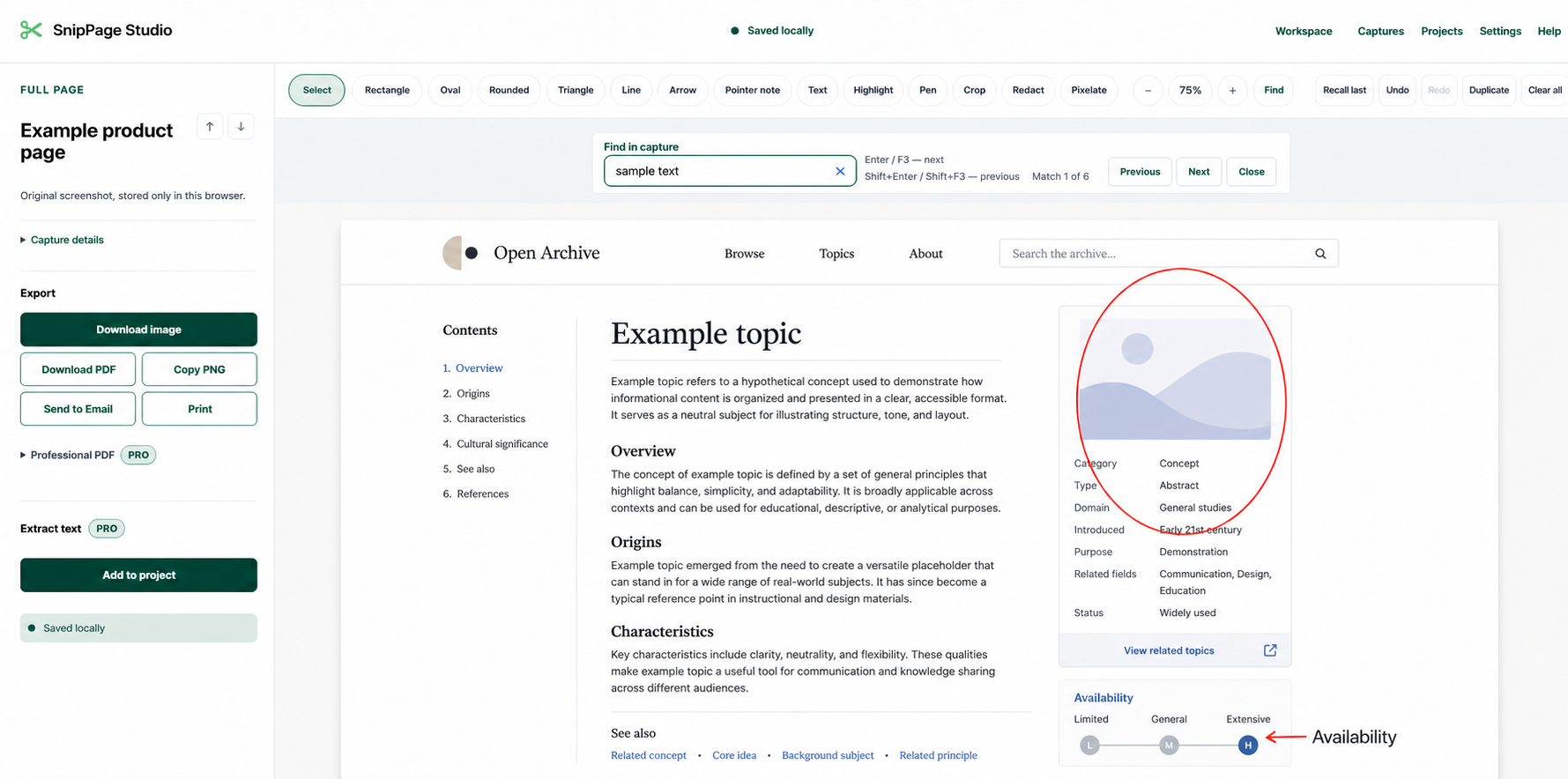Open the Projects page
The width and height of the screenshot is (1568, 779).
pos(1441,31)
